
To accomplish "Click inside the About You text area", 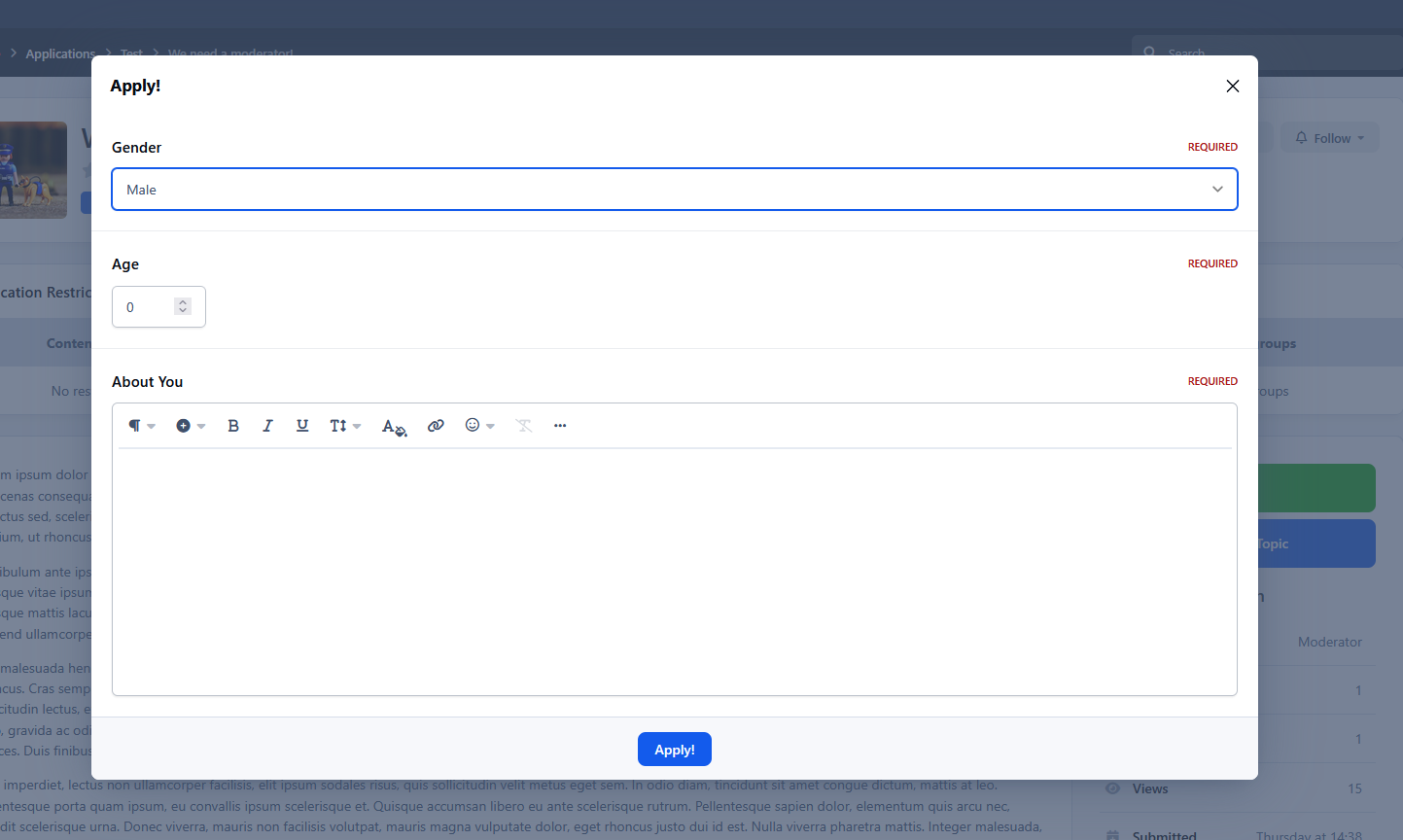I will pos(674,571).
